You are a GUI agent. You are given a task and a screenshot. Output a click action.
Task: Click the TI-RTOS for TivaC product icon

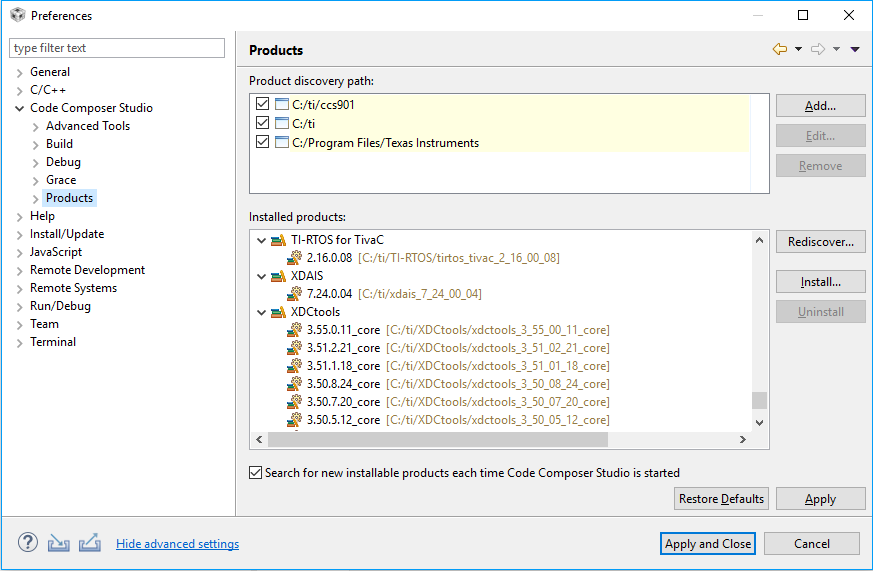(278, 240)
